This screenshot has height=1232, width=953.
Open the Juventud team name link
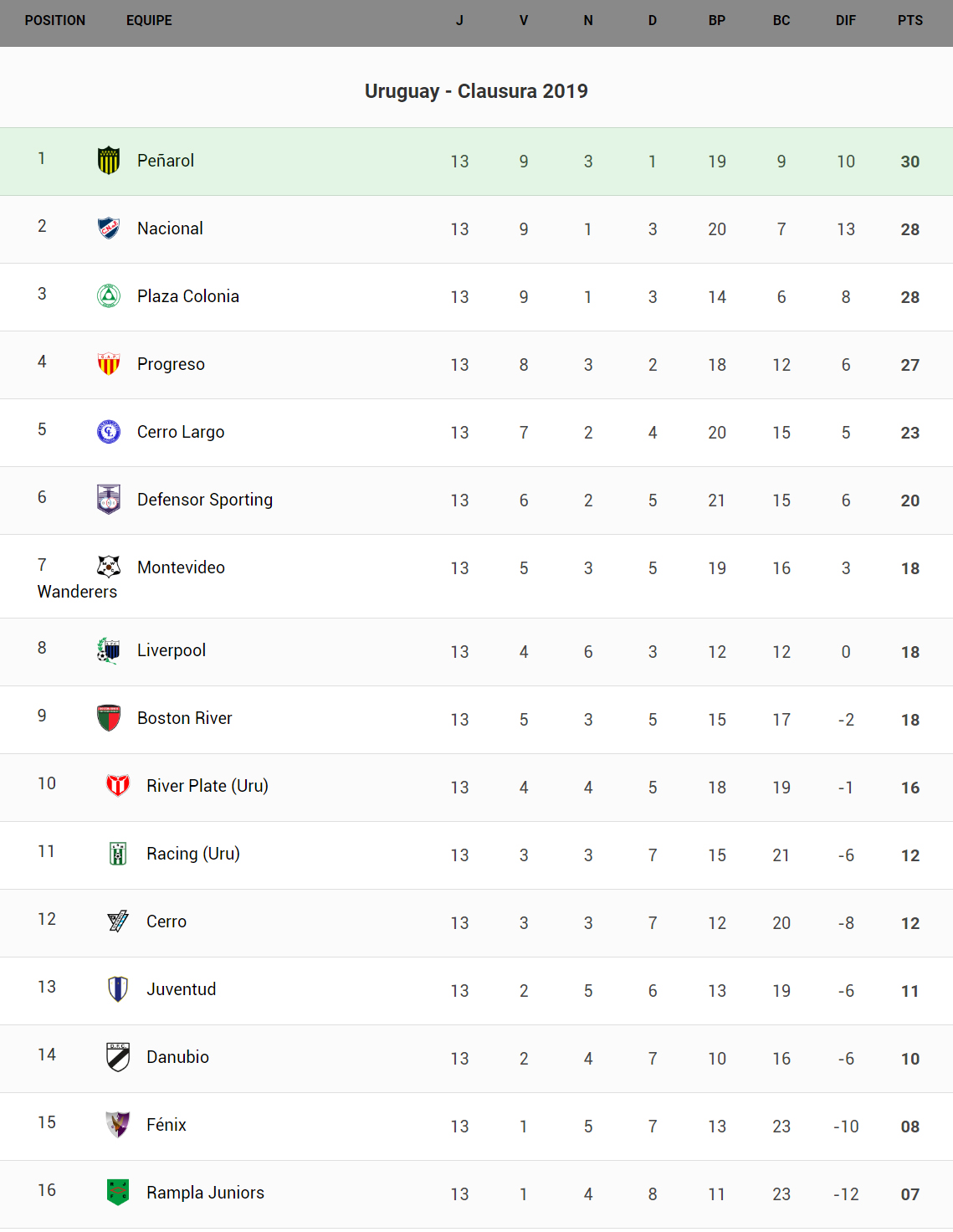[x=181, y=989]
